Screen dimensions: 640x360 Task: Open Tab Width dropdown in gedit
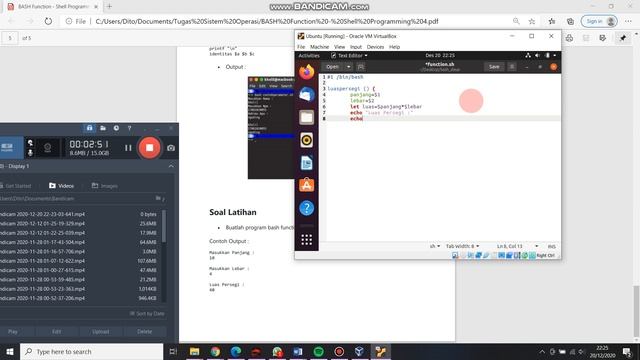click(x=462, y=246)
